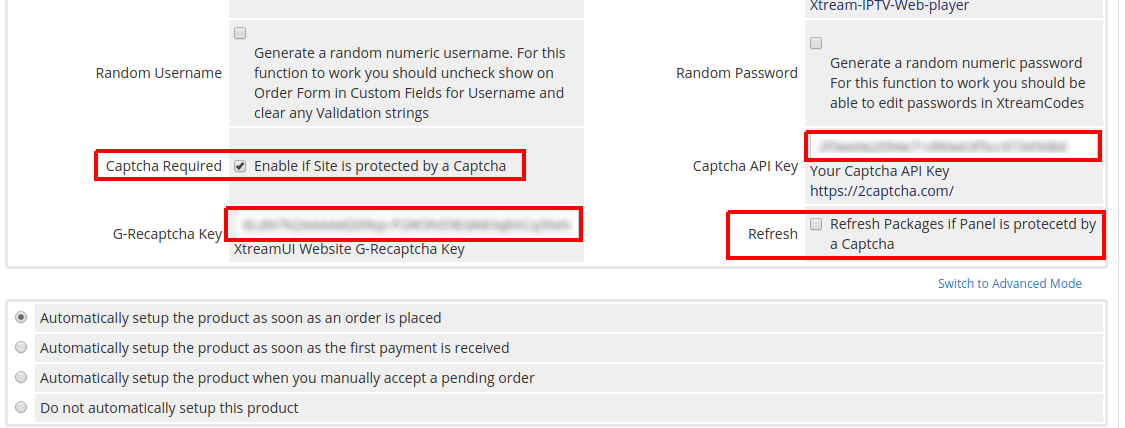
Task: Click the Captcha Required field label
Action: click(164, 166)
